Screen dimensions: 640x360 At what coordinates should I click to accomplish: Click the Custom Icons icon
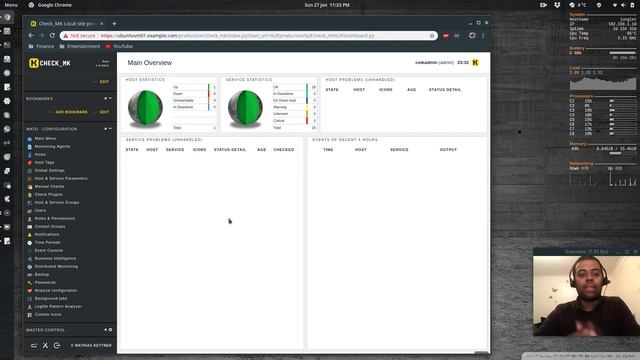click(x=29, y=315)
